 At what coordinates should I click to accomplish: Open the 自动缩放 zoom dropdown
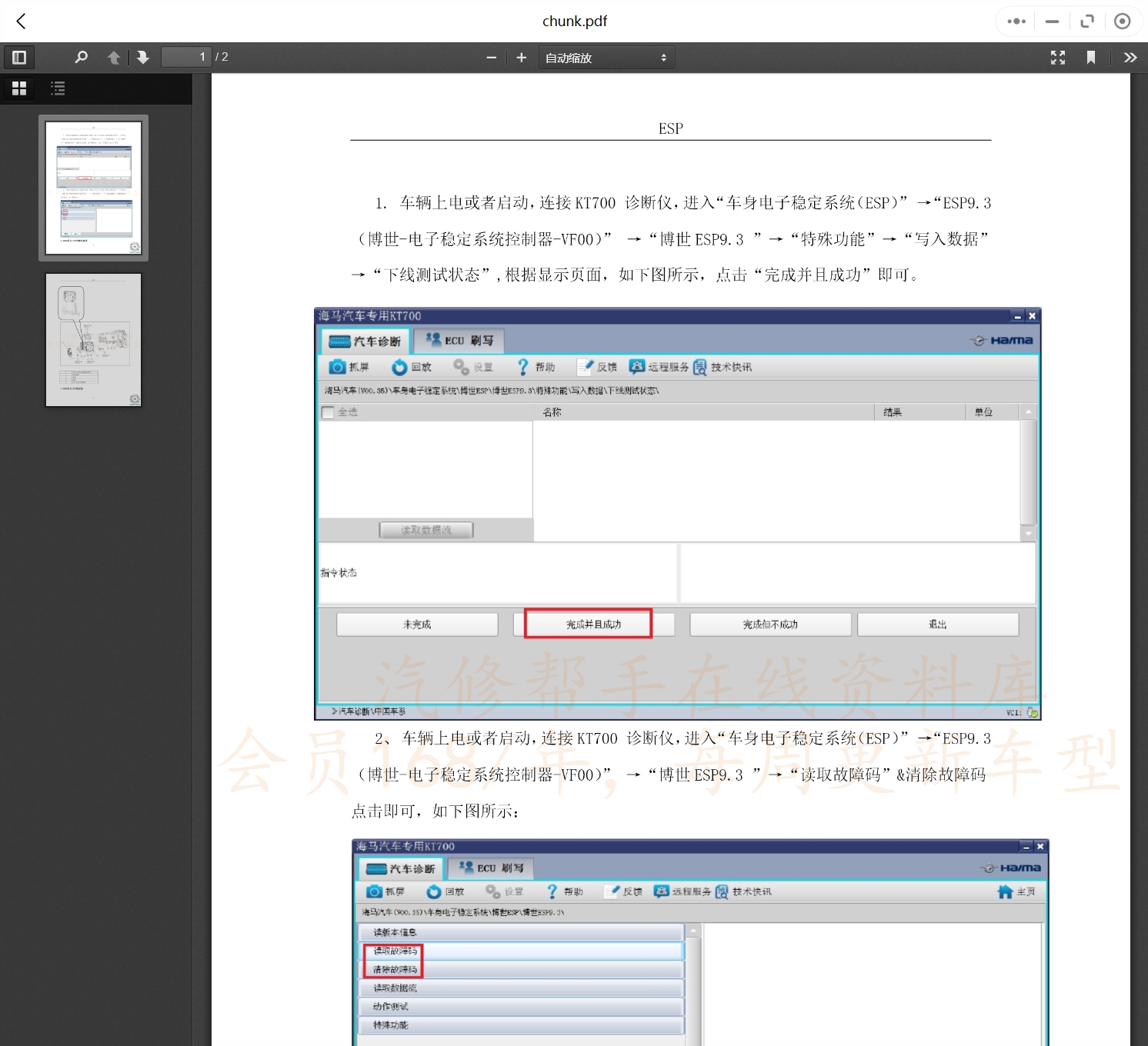pyautogui.click(x=606, y=58)
